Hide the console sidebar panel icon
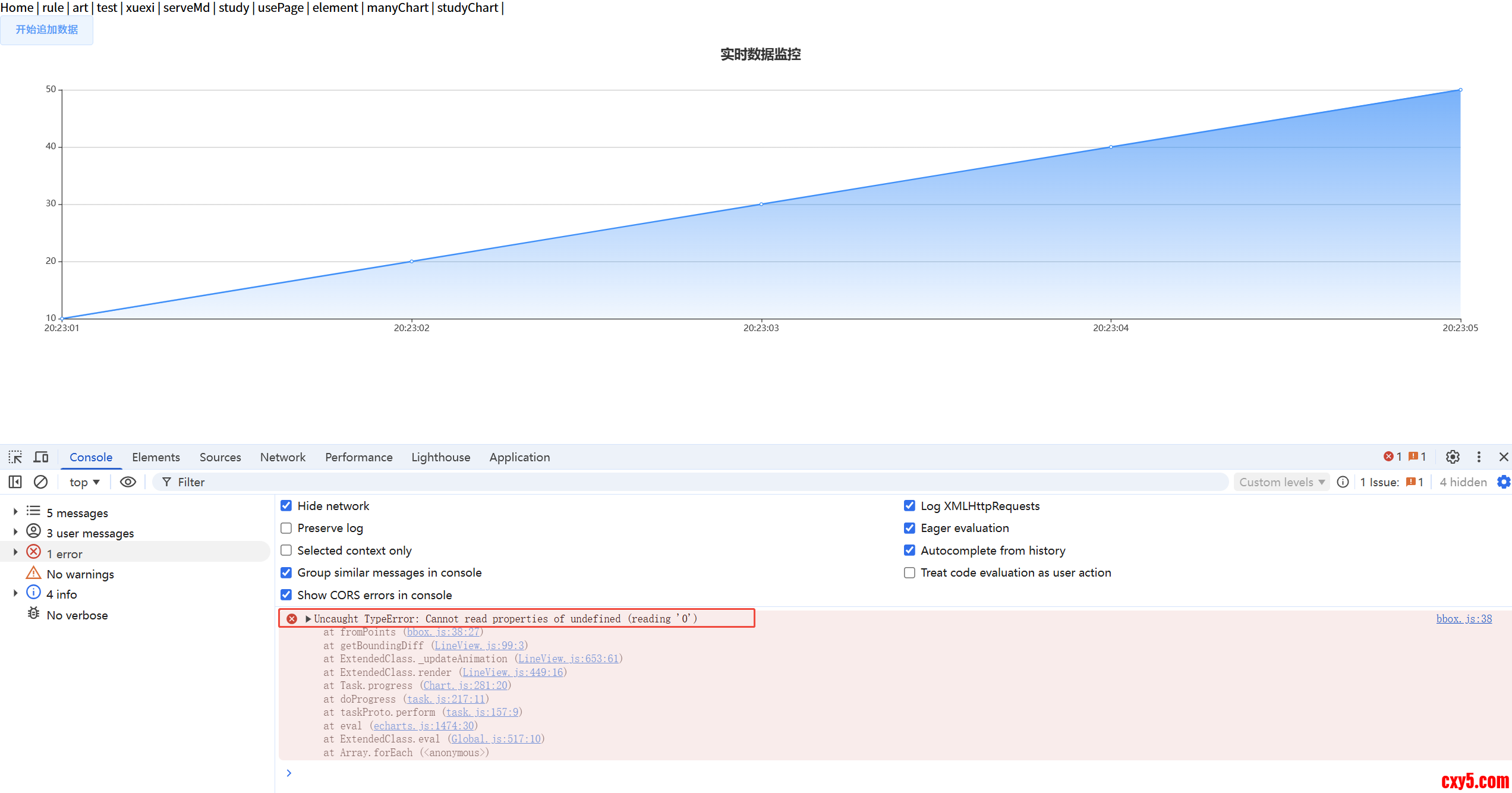The image size is (1512, 793). pyautogui.click(x=15, y=482)
